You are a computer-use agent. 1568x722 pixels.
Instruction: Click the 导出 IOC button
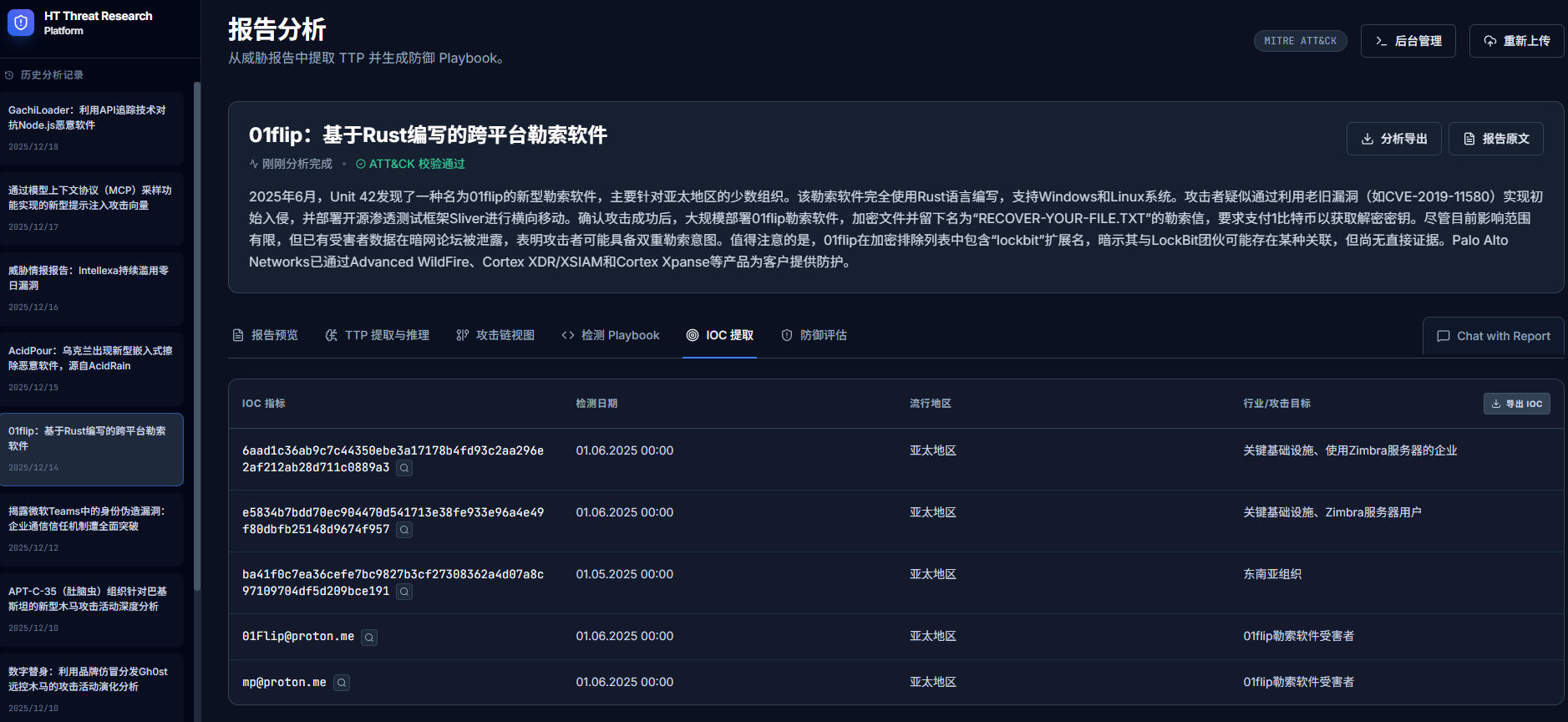click(x=1516, y=404)
